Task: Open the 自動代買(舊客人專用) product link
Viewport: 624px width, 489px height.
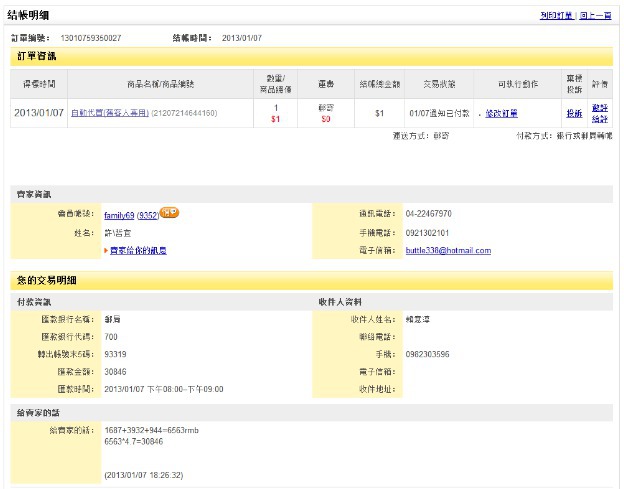Action: coord(108,113)
